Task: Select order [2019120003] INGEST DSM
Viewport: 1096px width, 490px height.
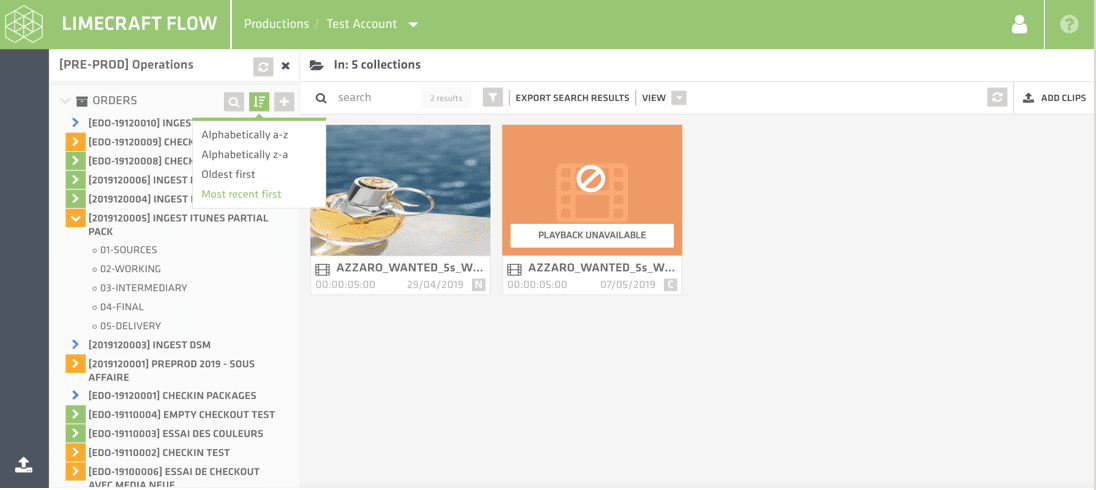Action: tap(150, 345)
